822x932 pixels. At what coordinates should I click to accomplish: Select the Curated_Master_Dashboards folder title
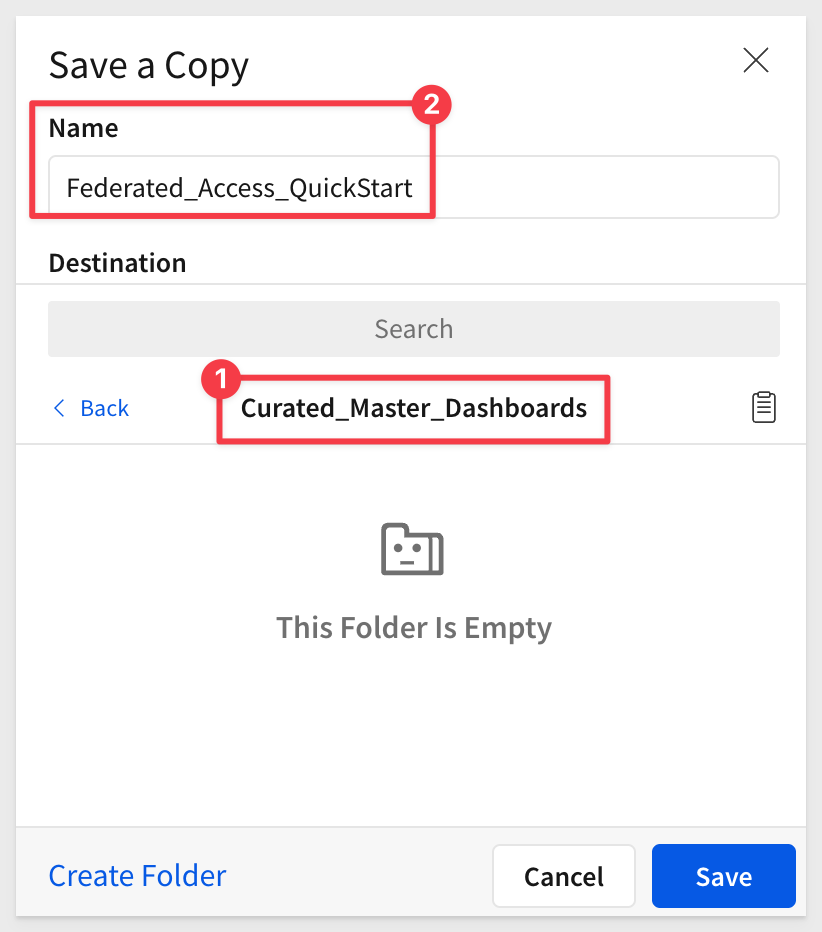[x=413, y=408]
